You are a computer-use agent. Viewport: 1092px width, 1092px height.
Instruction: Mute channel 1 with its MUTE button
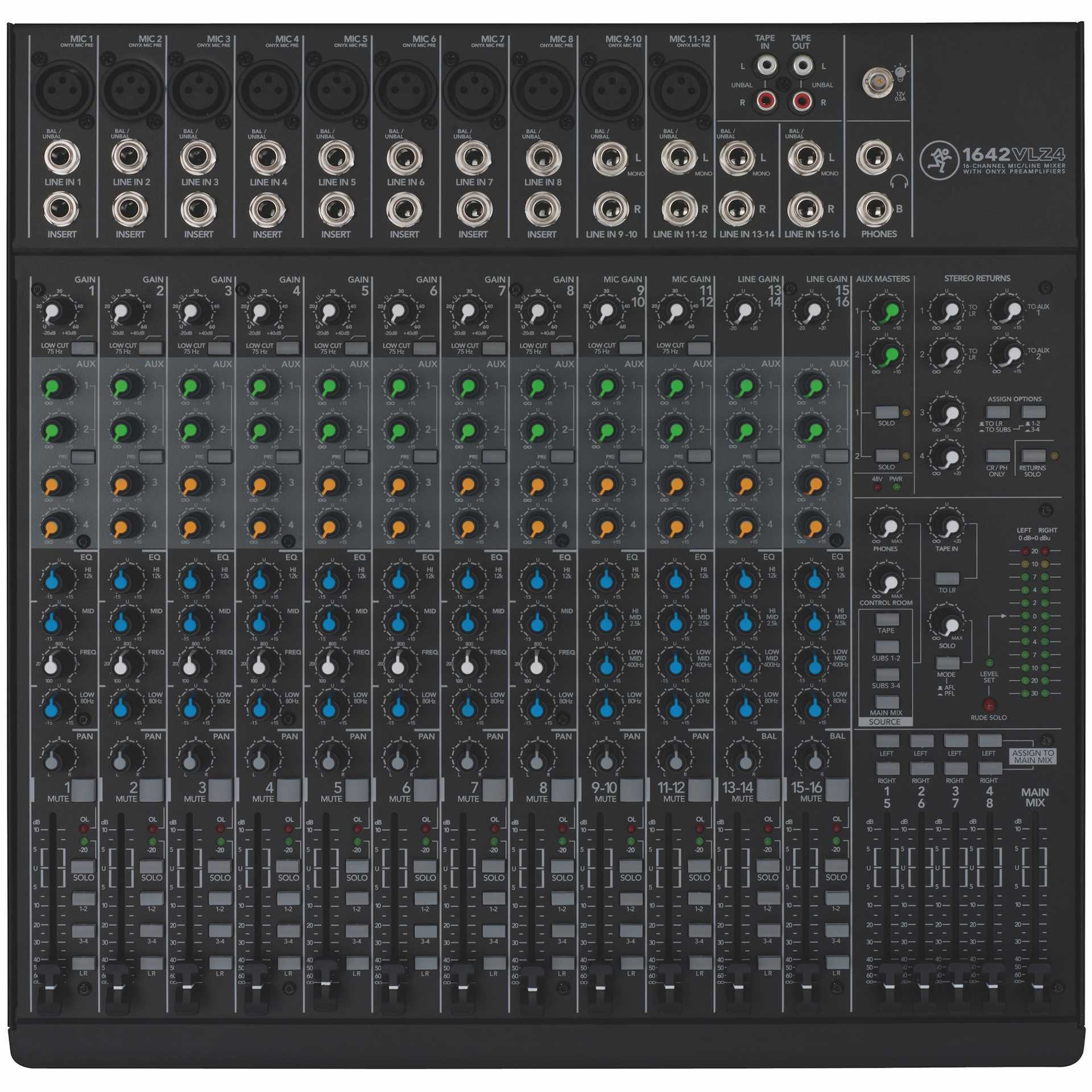[83, 789]
